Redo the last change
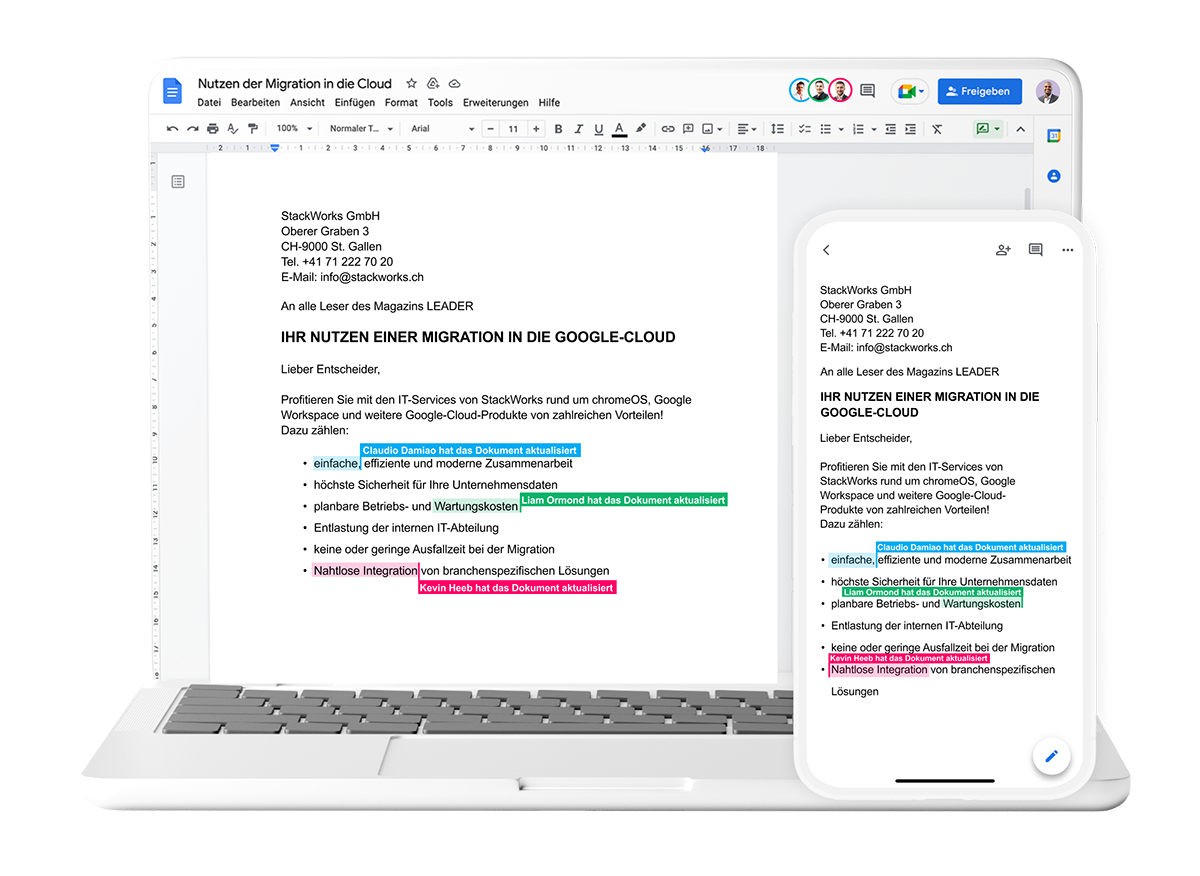1200x876 pixels. 192,129
